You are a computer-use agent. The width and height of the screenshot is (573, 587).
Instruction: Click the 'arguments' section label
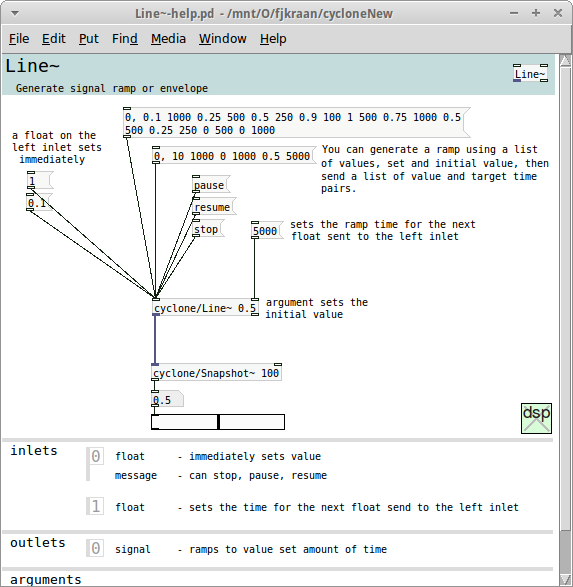tap(46, 580)
